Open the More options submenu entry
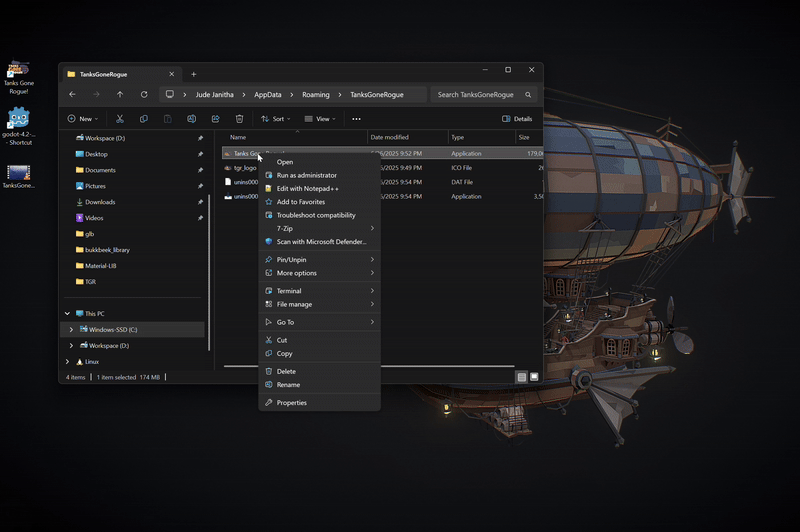The height and width of the screenshot is (532, 800). click(319, 273)
